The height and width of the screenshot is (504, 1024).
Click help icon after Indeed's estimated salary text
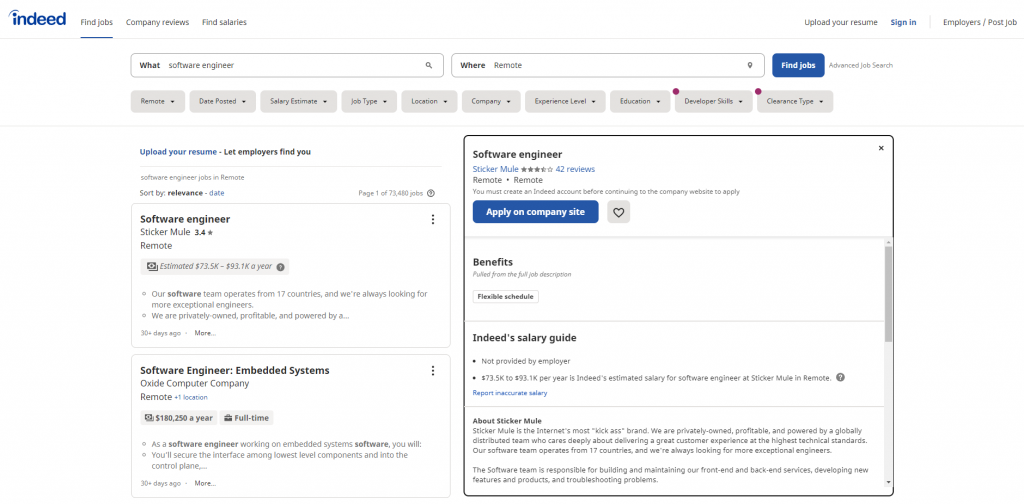click(x=840, y=377)
